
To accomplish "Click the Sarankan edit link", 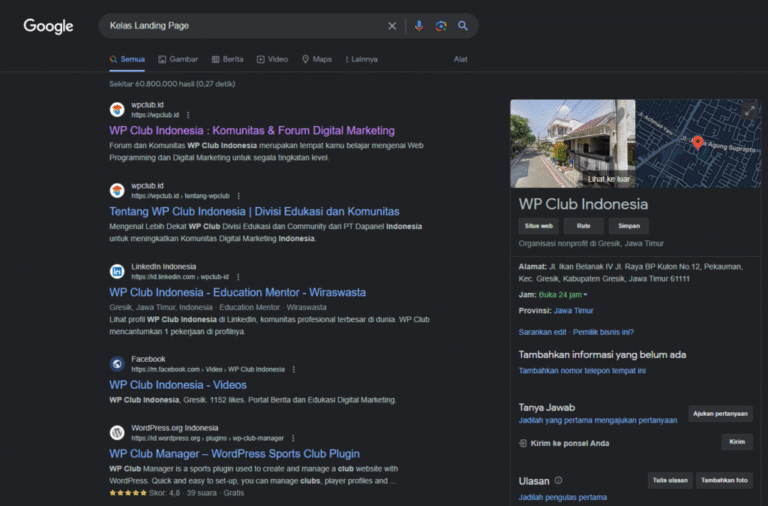I will tap(543, 332).
